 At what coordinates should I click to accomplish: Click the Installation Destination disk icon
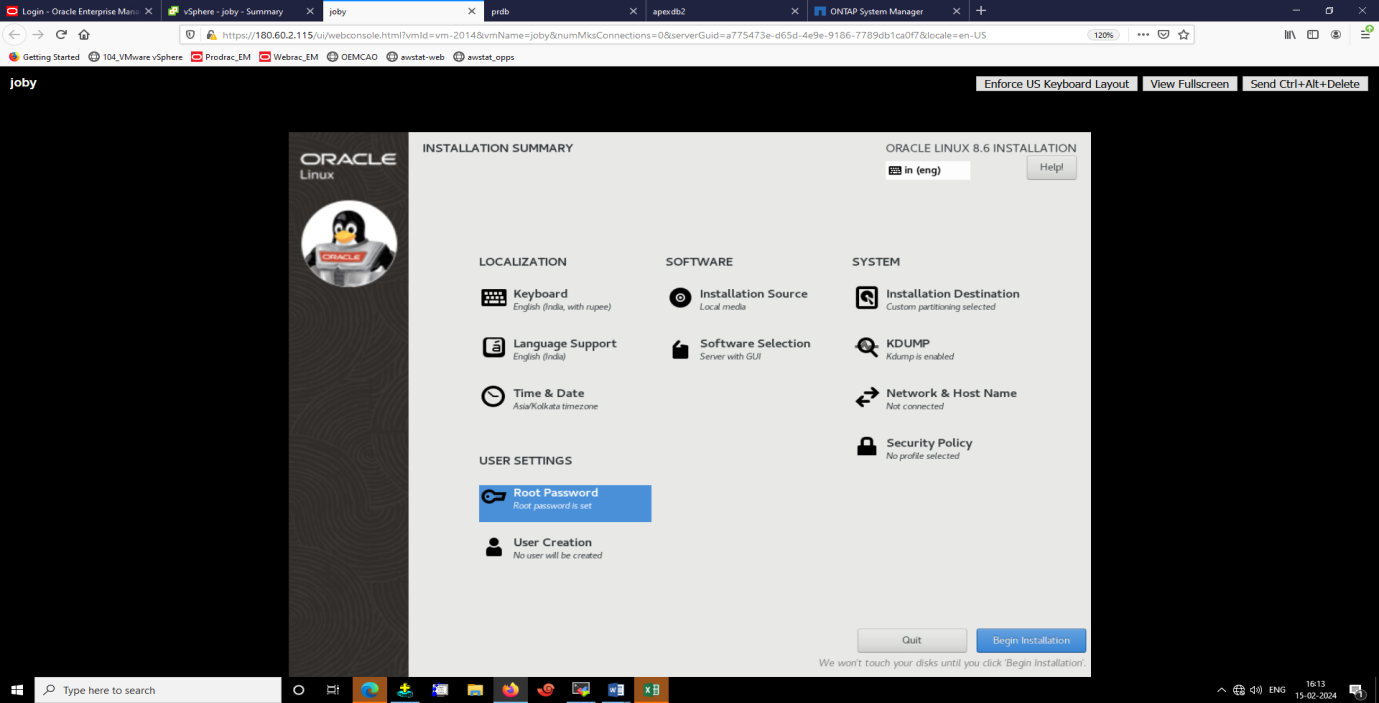(866, 298)
